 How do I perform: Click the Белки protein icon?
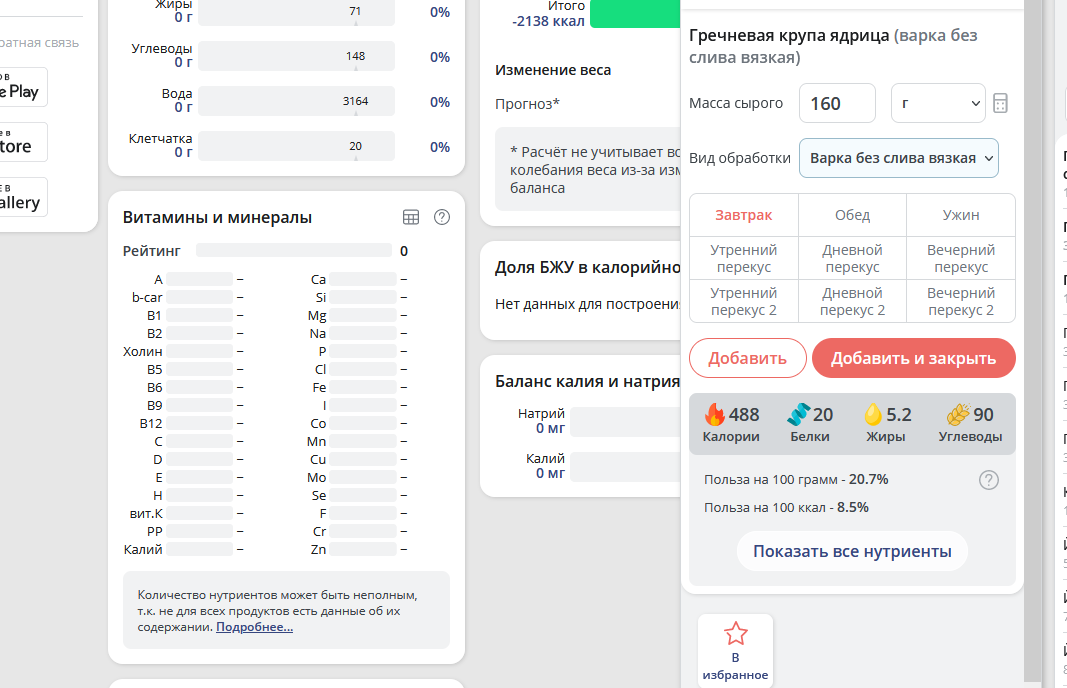[x=798, y=414]
